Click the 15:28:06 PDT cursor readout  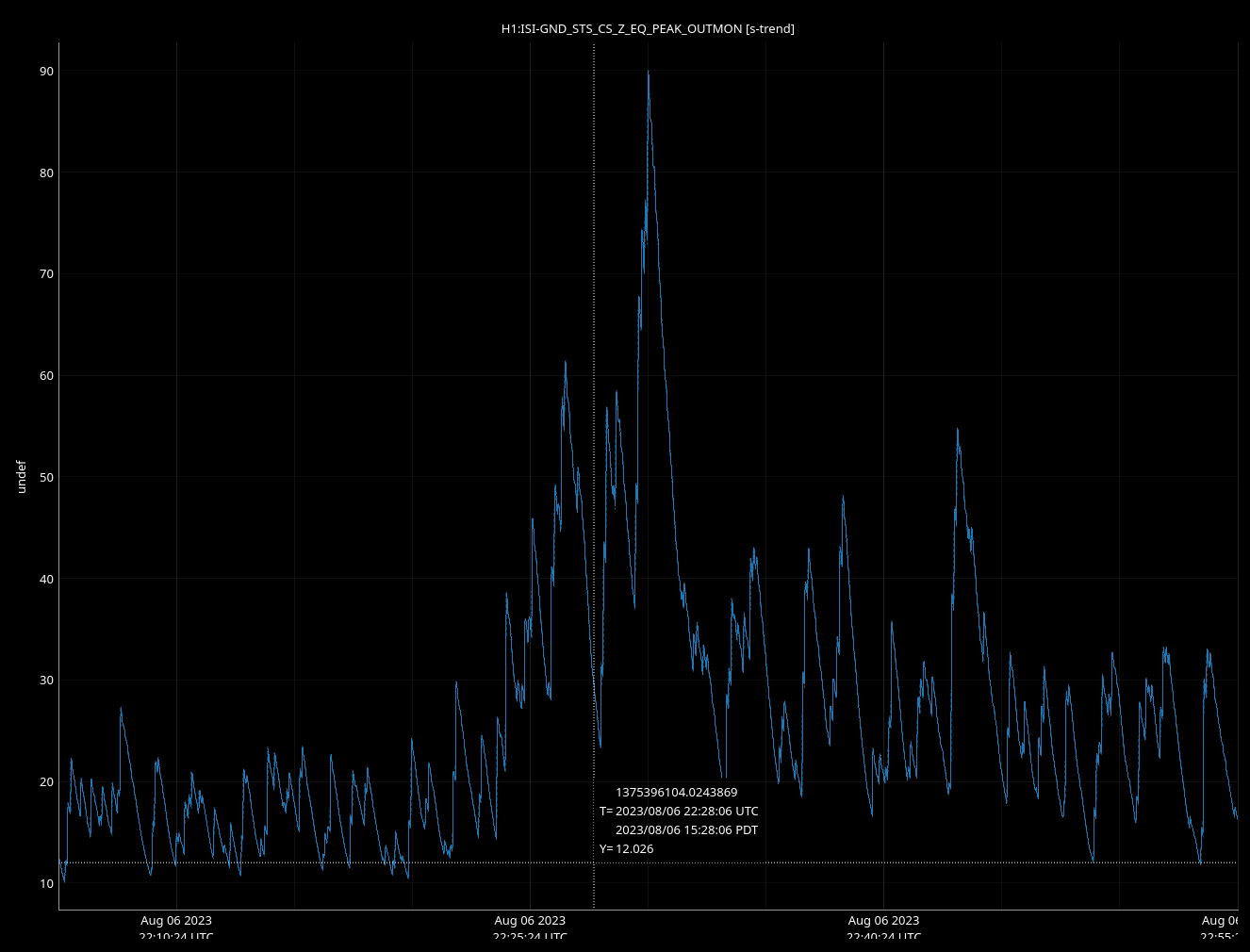(686, 830)
